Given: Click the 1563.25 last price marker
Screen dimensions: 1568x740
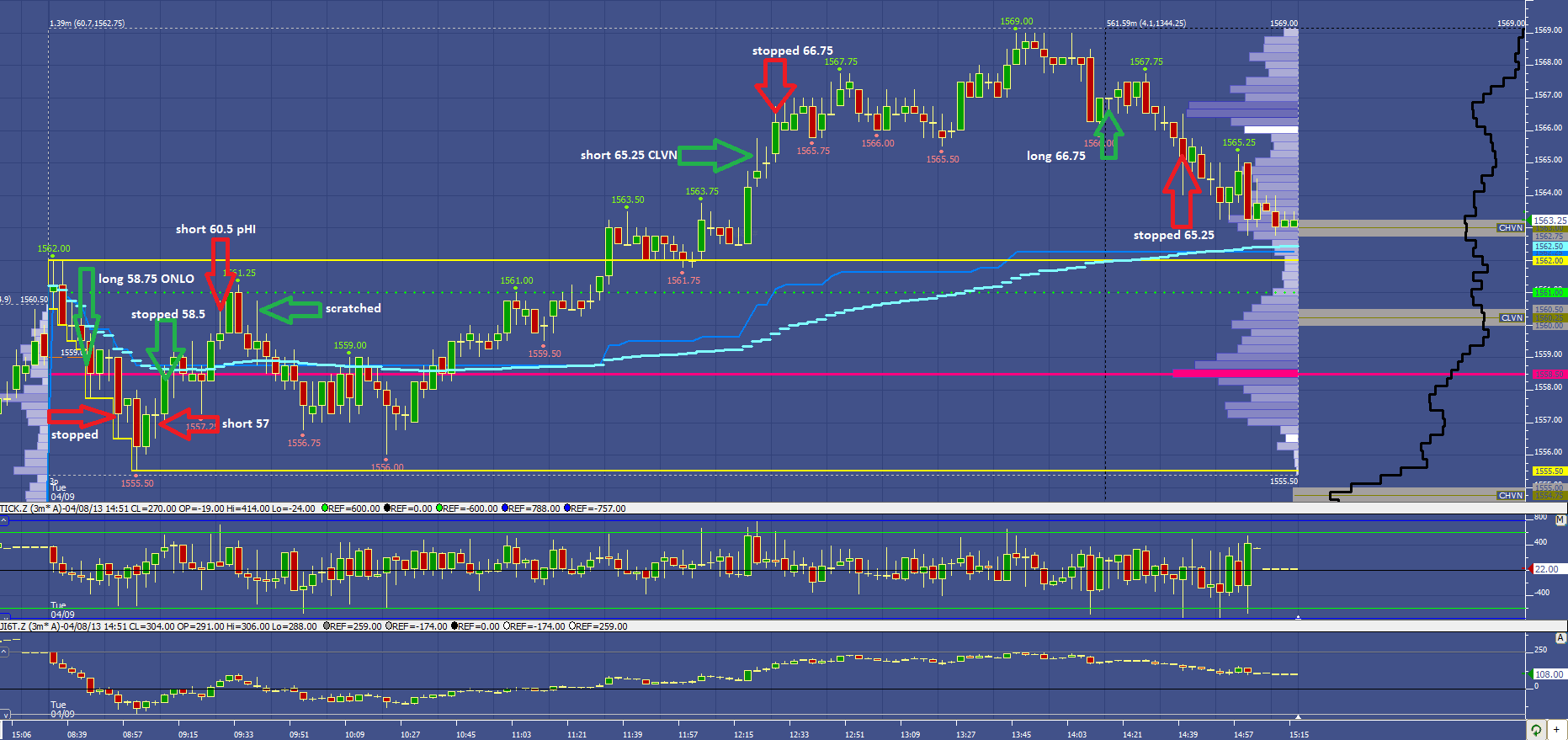Looking at the screenshot, I should [x=1549, y=221].
